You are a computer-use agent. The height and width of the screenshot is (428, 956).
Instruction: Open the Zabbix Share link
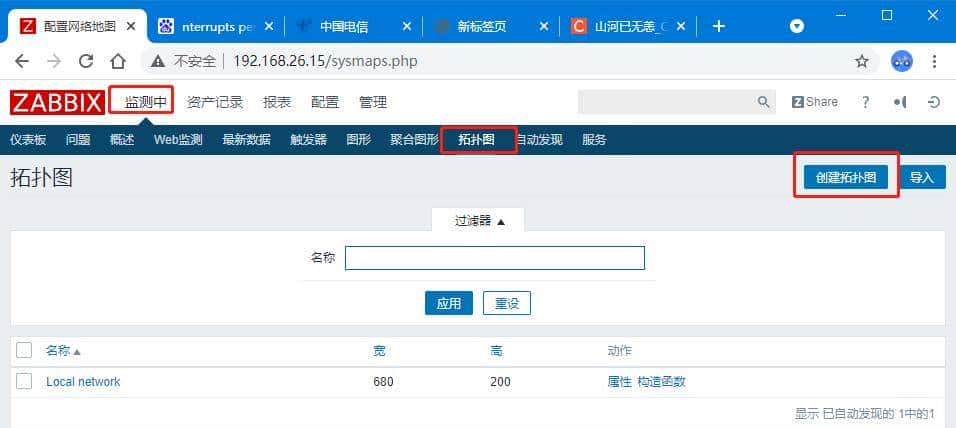tap(815, 102)
